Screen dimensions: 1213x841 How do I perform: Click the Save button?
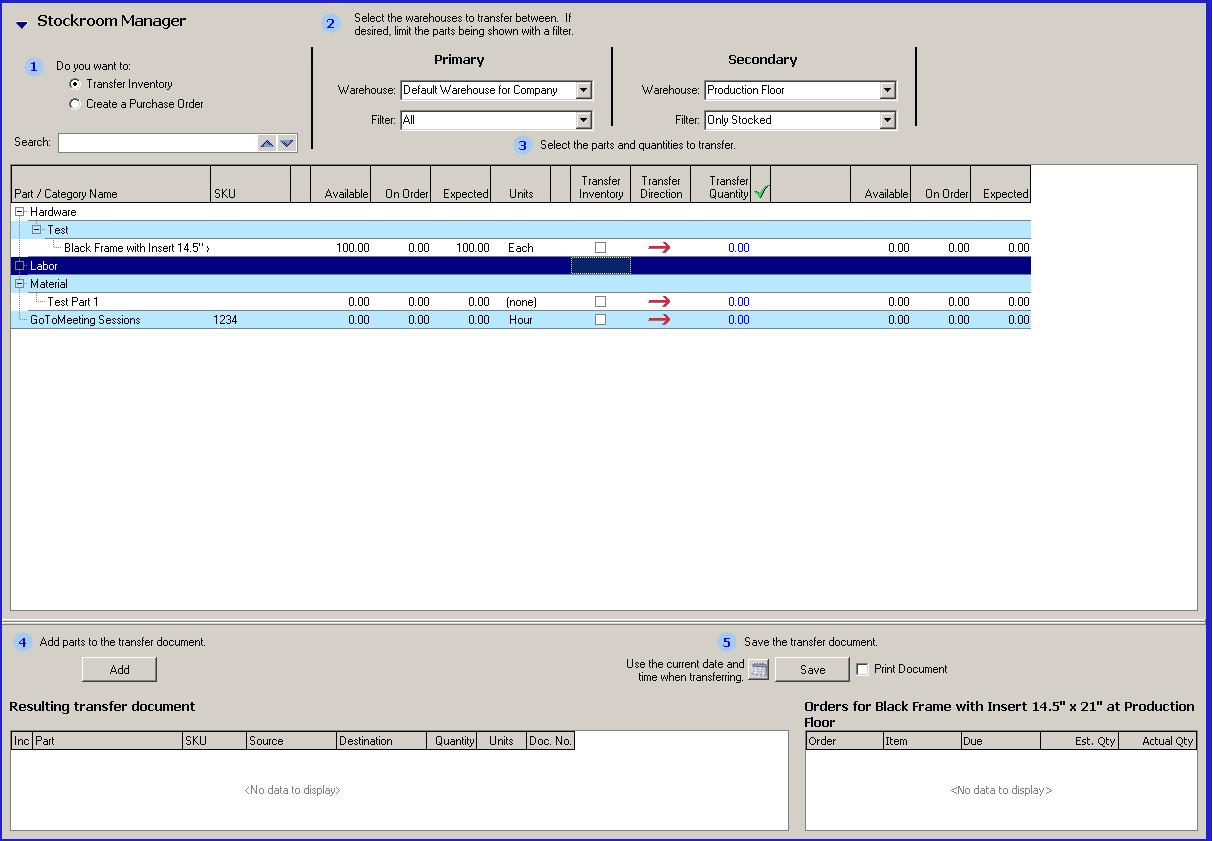point(812,670)
